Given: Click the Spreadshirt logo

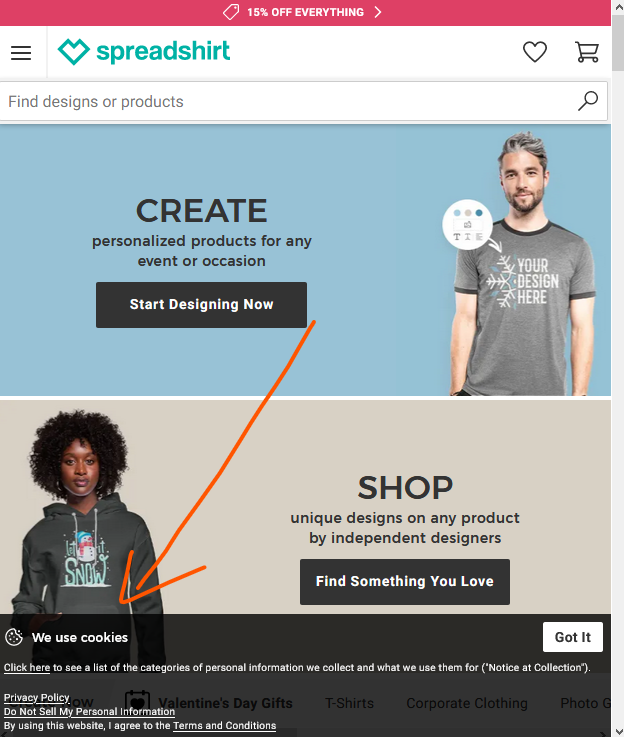Looking at the screenshot, I should 144,52.
